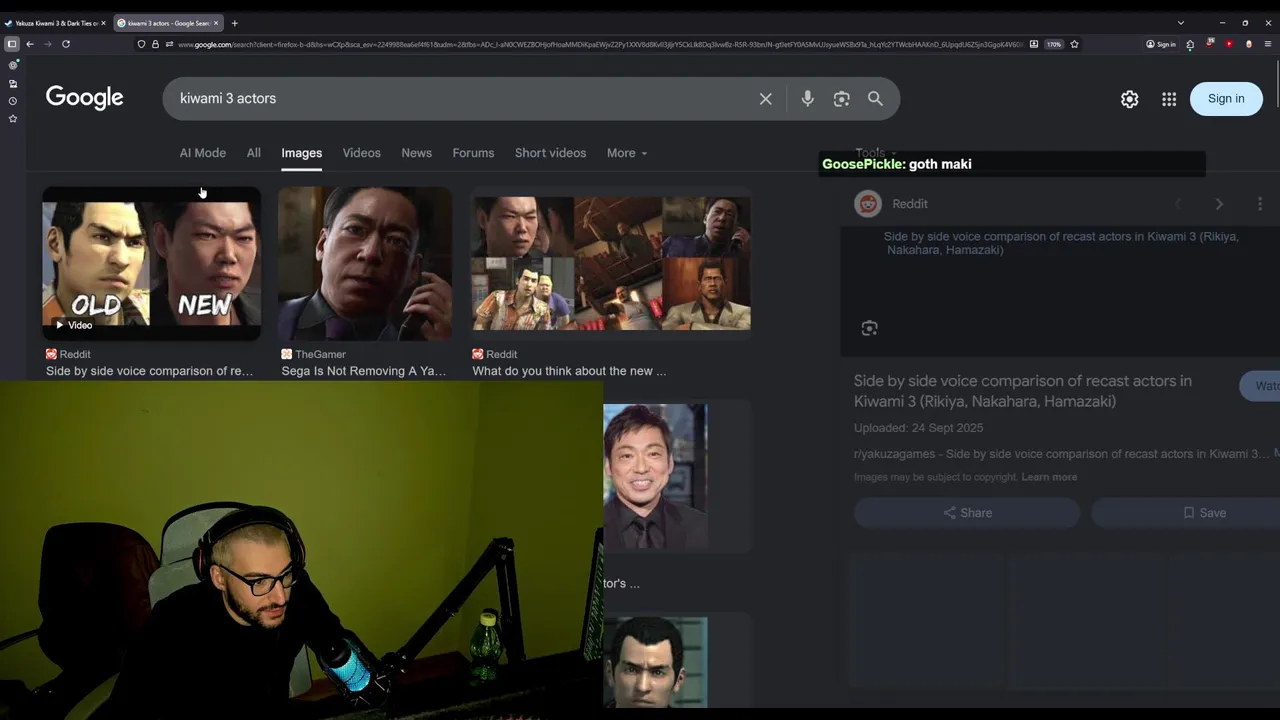
Task: Open the tracking protection shield icon
Action: pos(141,44)
